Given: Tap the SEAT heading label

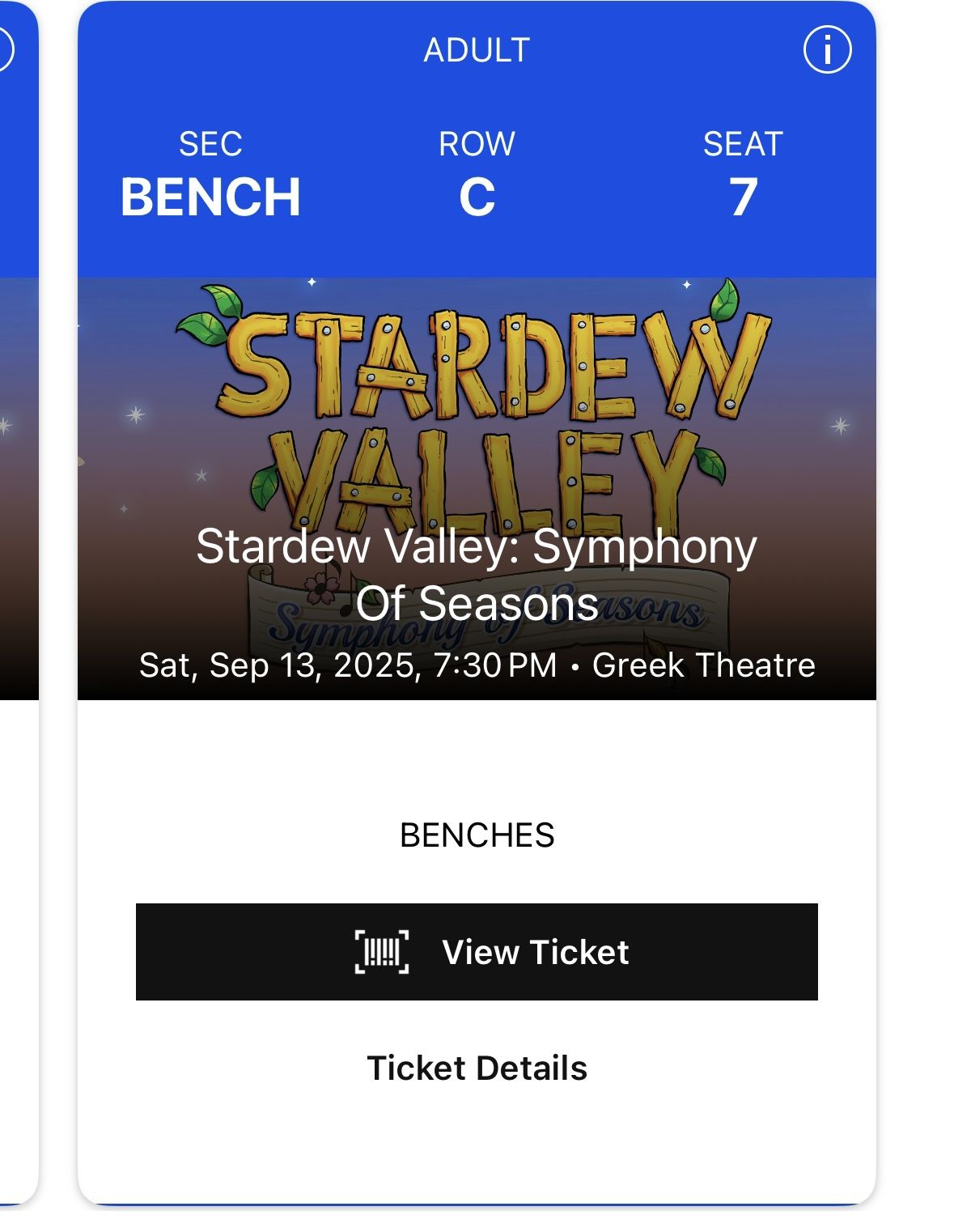Looking at the screenshot, I should tap(743, 144).
